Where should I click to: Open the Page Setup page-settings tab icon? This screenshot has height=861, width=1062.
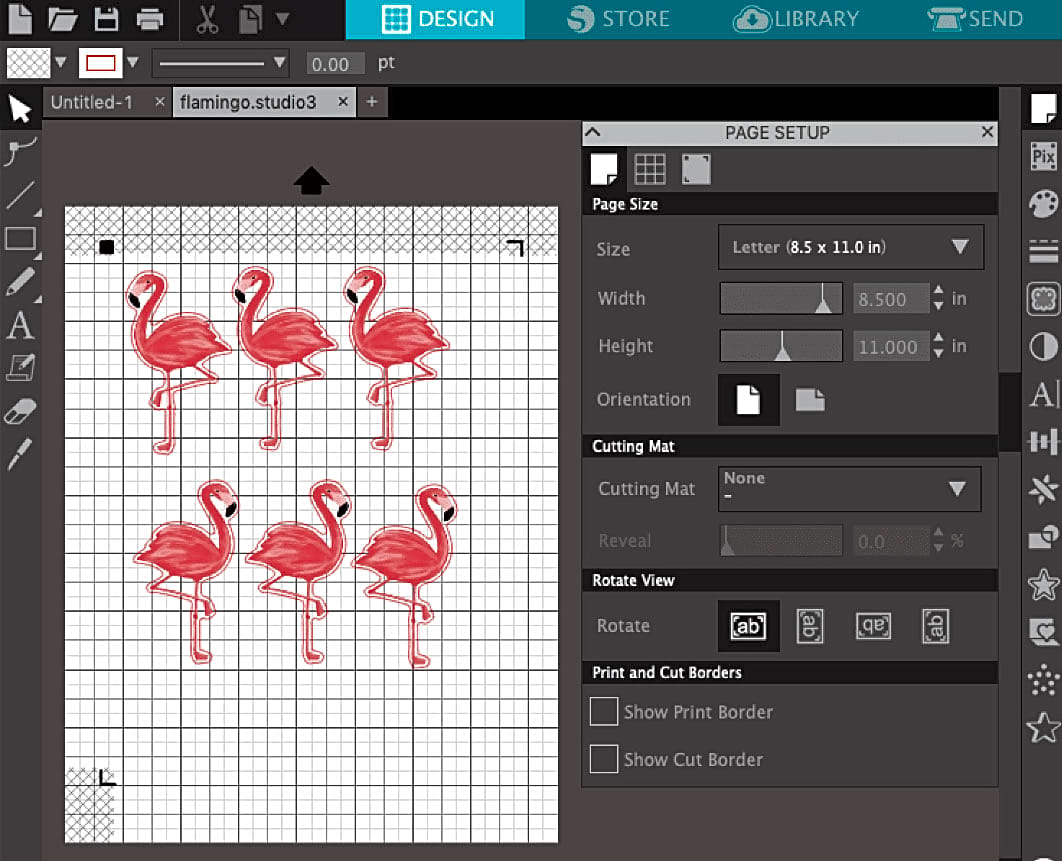[x=603, y=169]
